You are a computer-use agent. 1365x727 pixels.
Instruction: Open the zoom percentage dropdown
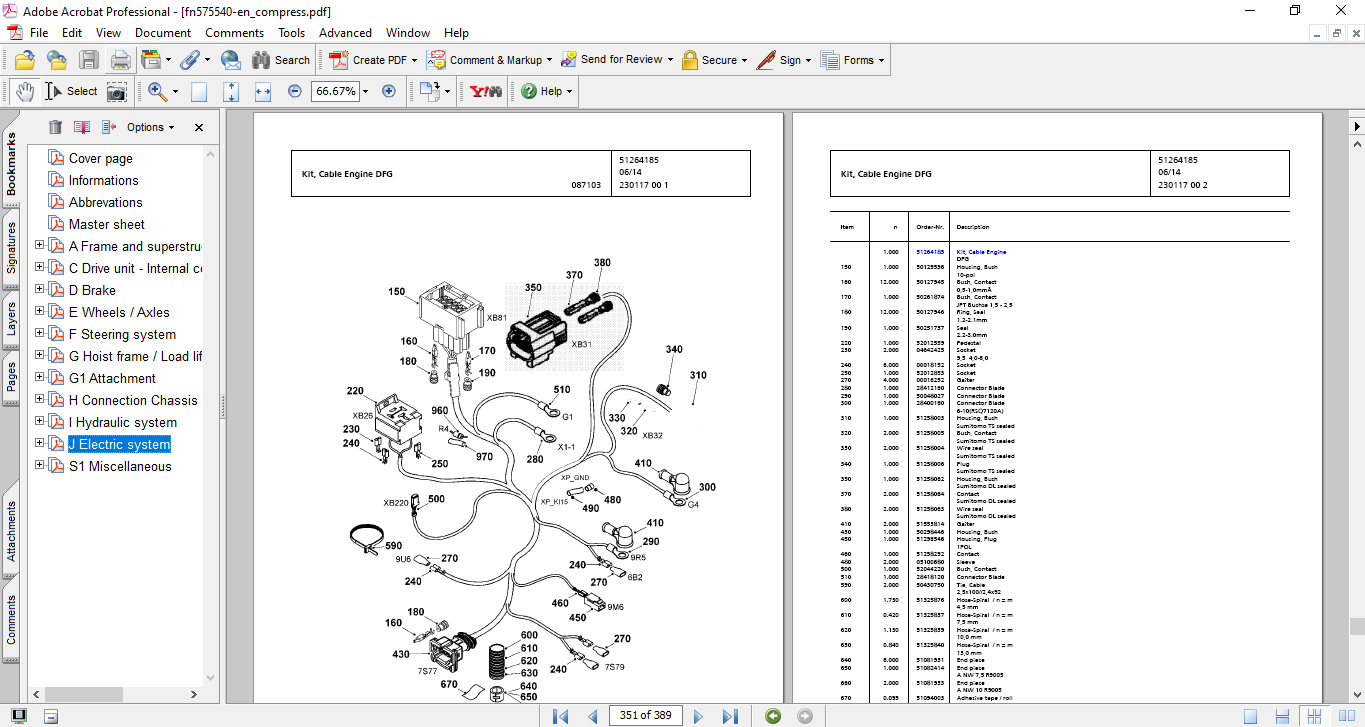[365, 91]
